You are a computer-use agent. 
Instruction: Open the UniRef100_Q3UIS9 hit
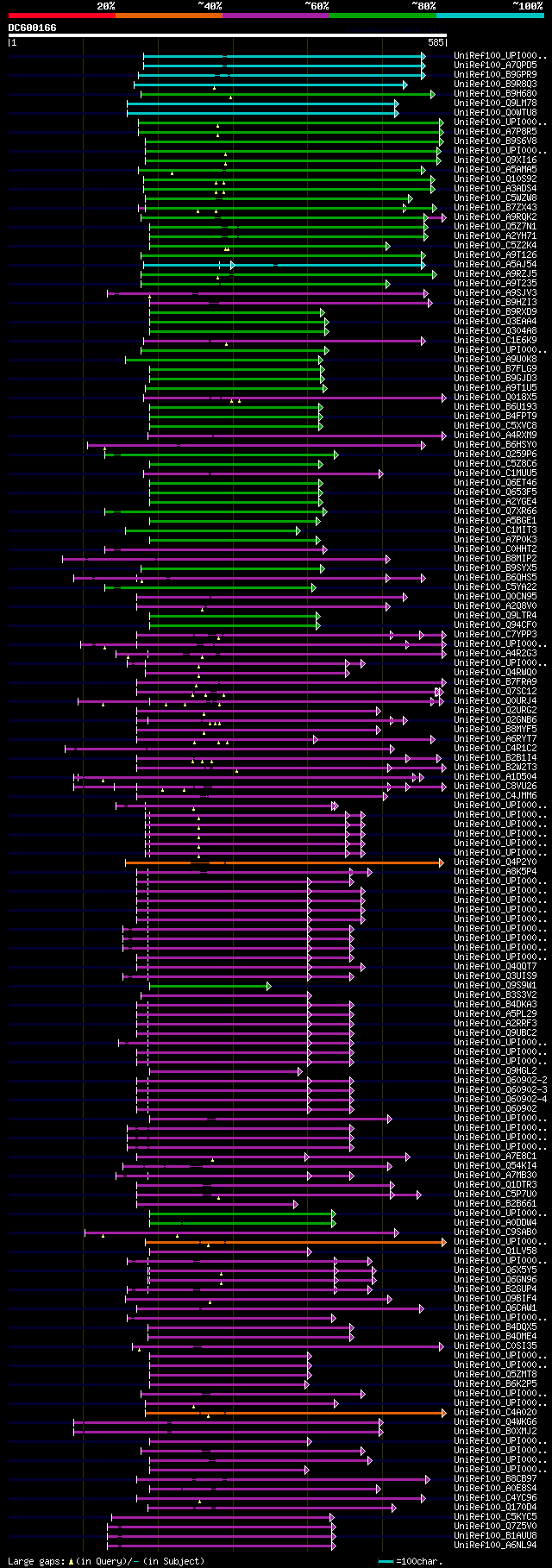coord(495,976)
